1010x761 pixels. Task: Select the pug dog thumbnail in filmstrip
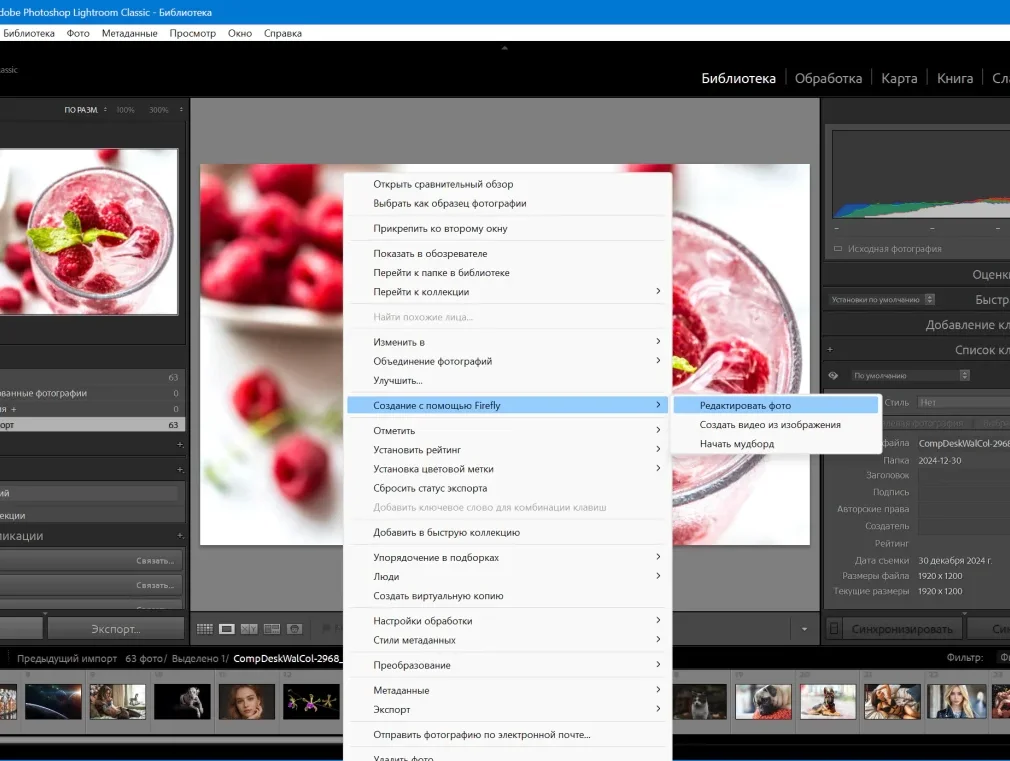tap(763, 701)
